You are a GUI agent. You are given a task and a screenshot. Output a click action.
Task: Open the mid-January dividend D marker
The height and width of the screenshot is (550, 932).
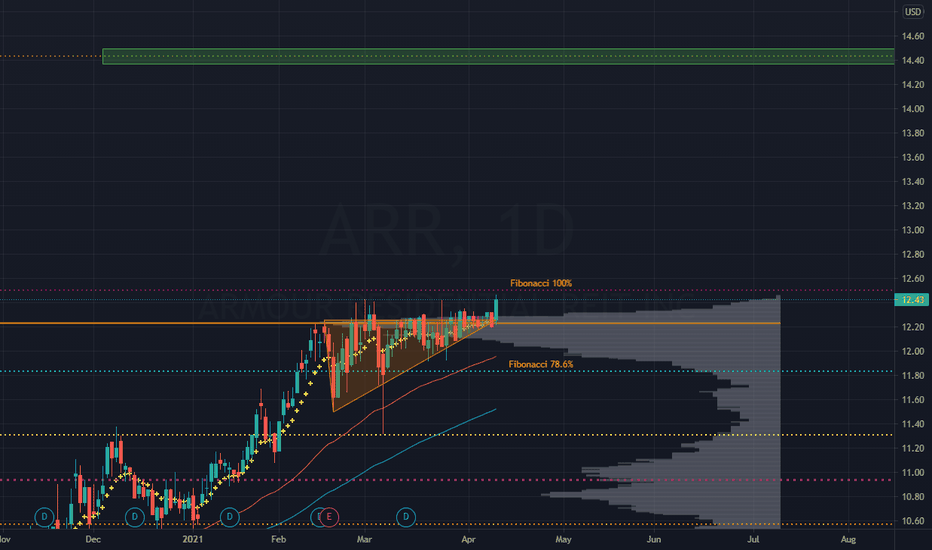[x=229, y=517]
